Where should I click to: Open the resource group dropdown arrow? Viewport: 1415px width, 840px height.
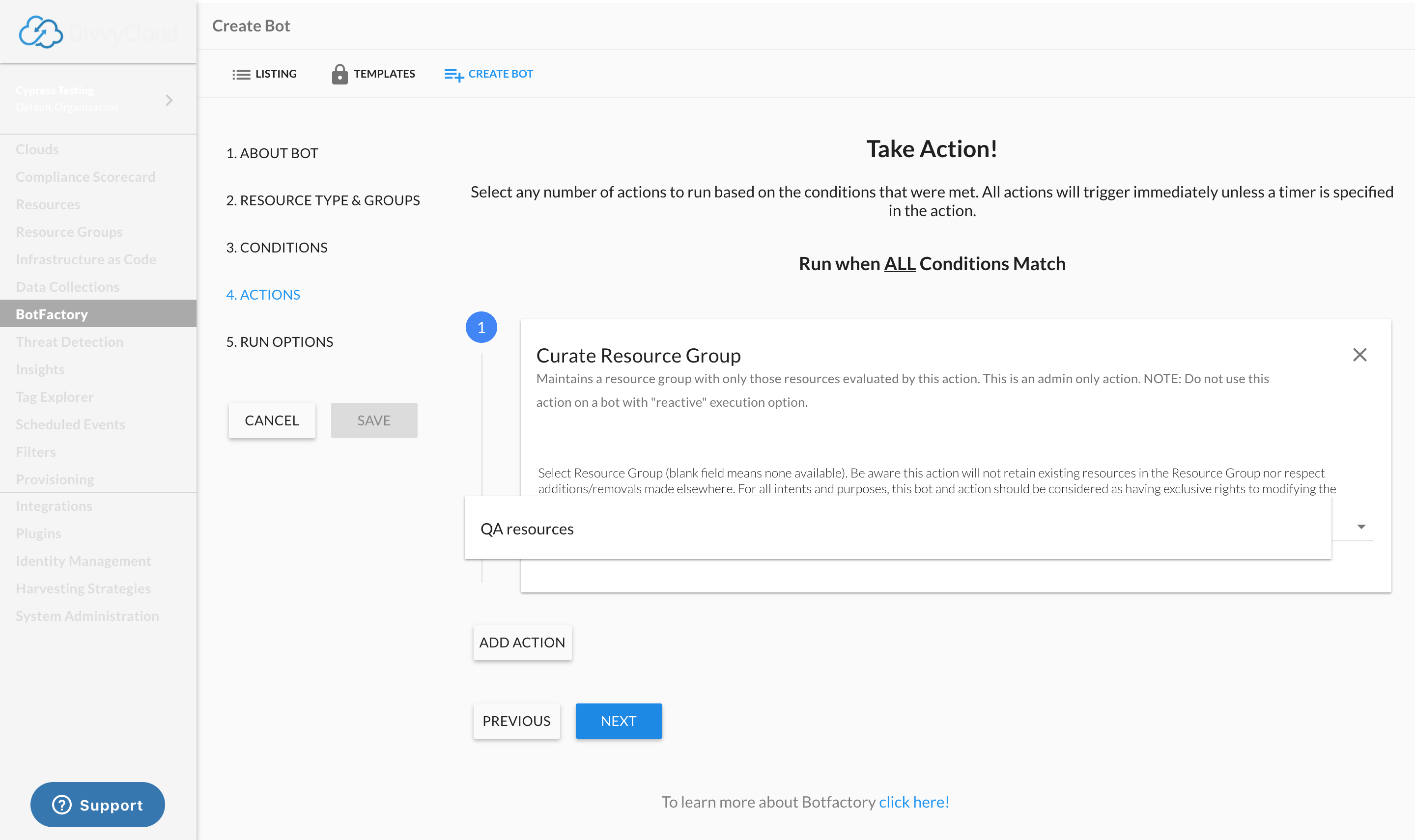(x=1361, y=527)
